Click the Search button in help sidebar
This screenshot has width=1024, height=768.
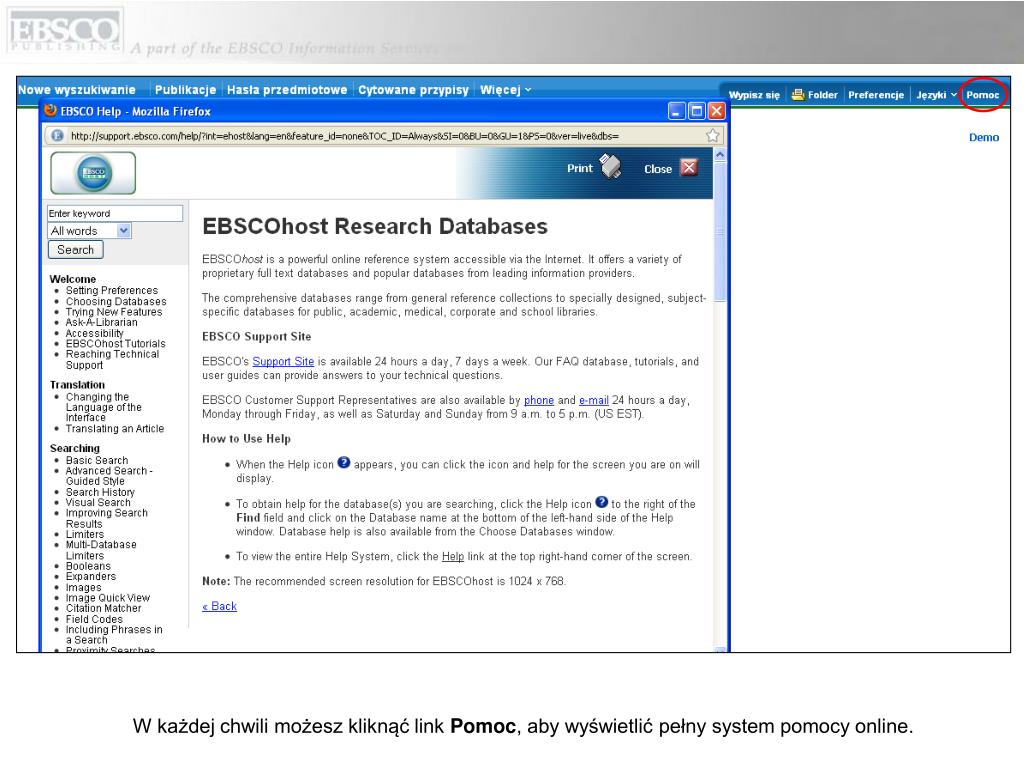click(x=76, y=249)
